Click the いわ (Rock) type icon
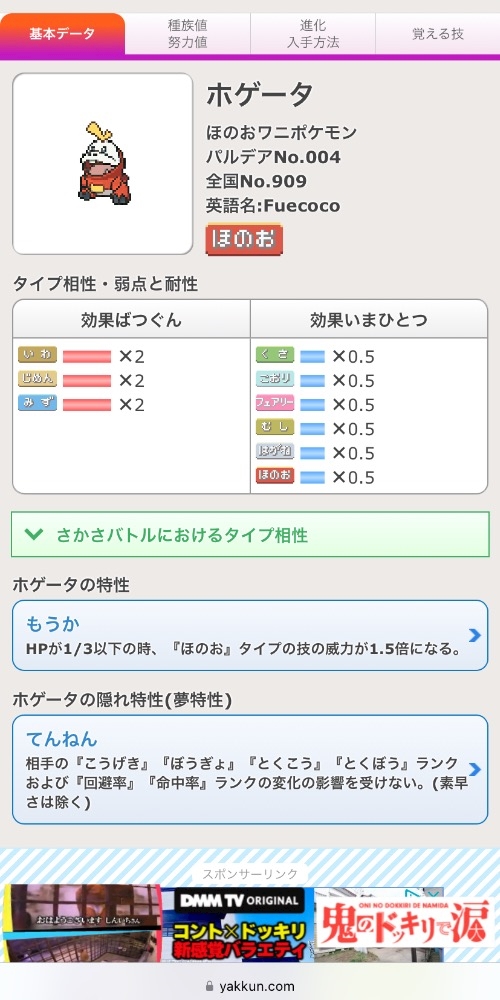Screen dimensions: 500x1000 [x=38, y=355]
